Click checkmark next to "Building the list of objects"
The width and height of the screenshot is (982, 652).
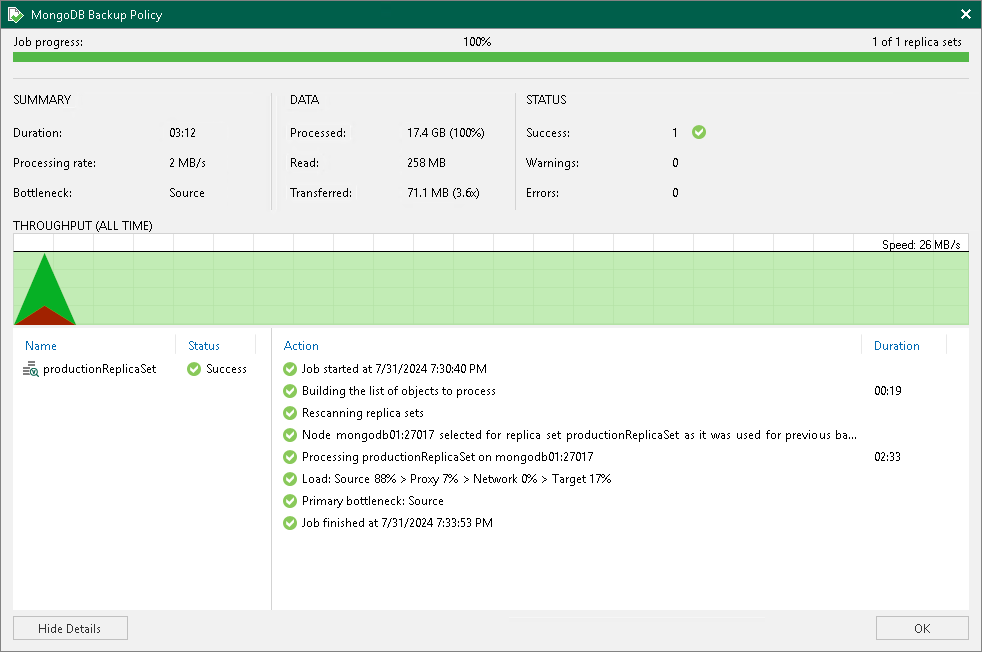[x=290, y=391]
